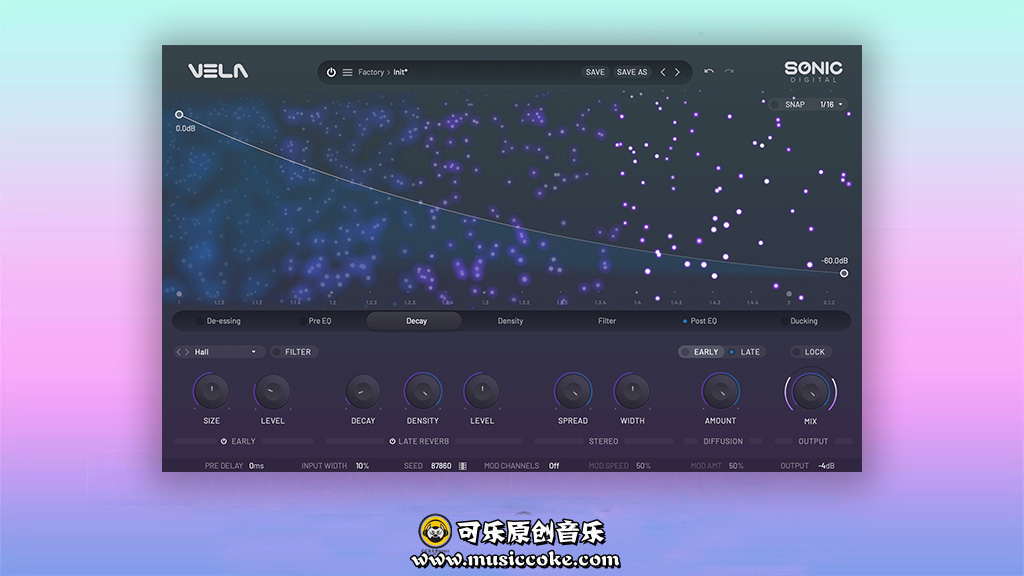Click the MIX knob
This screenshot has height=576, width=1024.
click(x=810, y=392)
